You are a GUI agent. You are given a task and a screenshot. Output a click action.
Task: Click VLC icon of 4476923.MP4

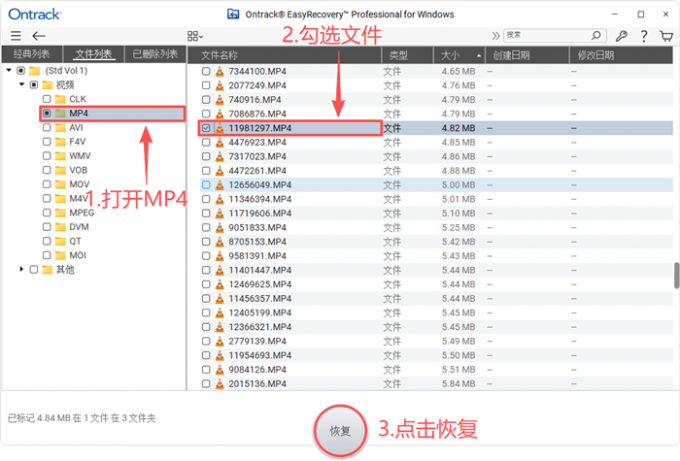click(x=220, y=142)
